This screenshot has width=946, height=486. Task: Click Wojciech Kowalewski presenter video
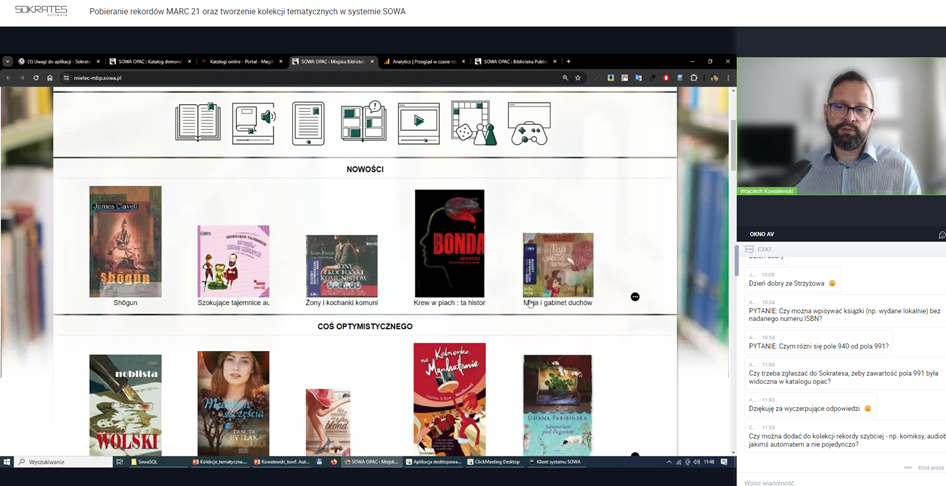tap(841, 126)
